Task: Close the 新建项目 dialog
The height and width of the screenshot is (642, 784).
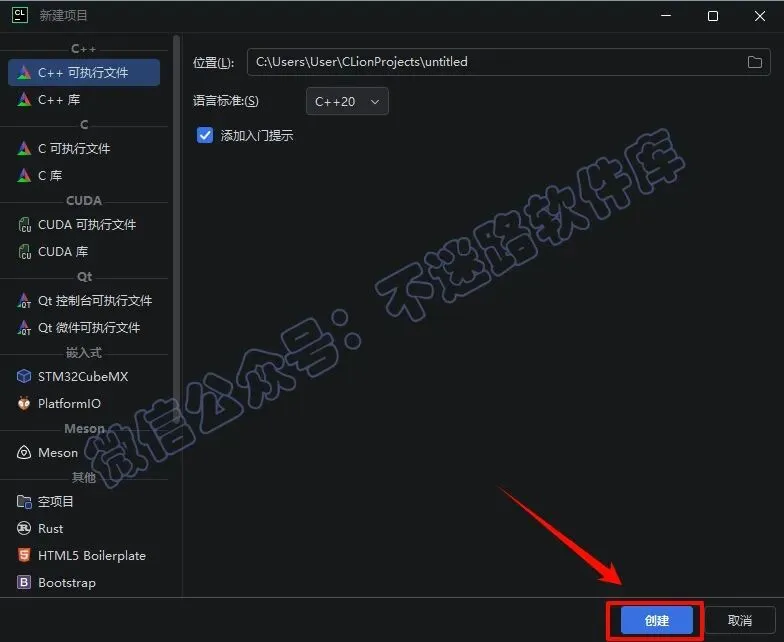Action: pyautogui.click(x=760, y=16)
